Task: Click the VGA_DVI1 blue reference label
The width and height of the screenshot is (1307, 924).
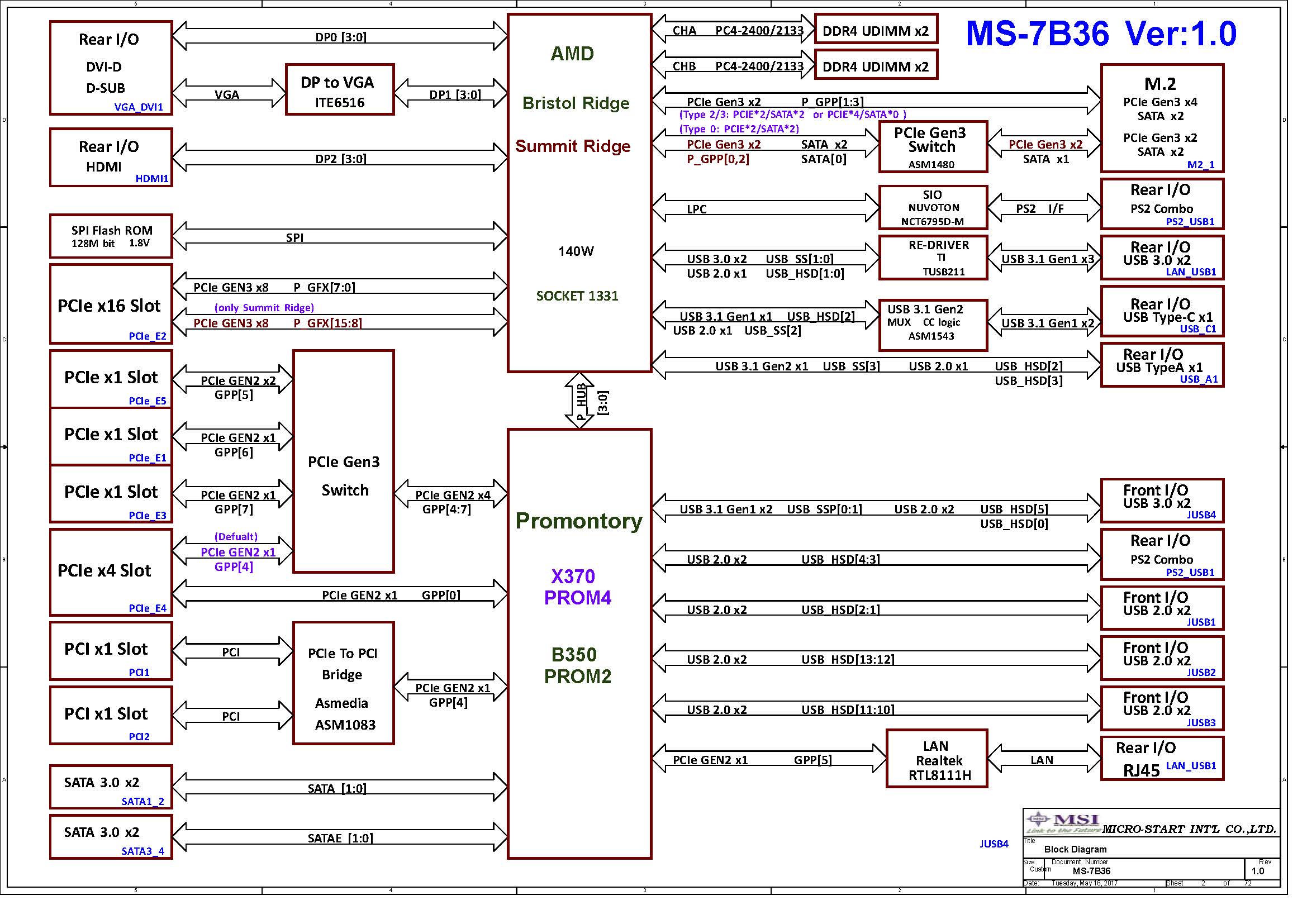Action: tap(139, 107)
